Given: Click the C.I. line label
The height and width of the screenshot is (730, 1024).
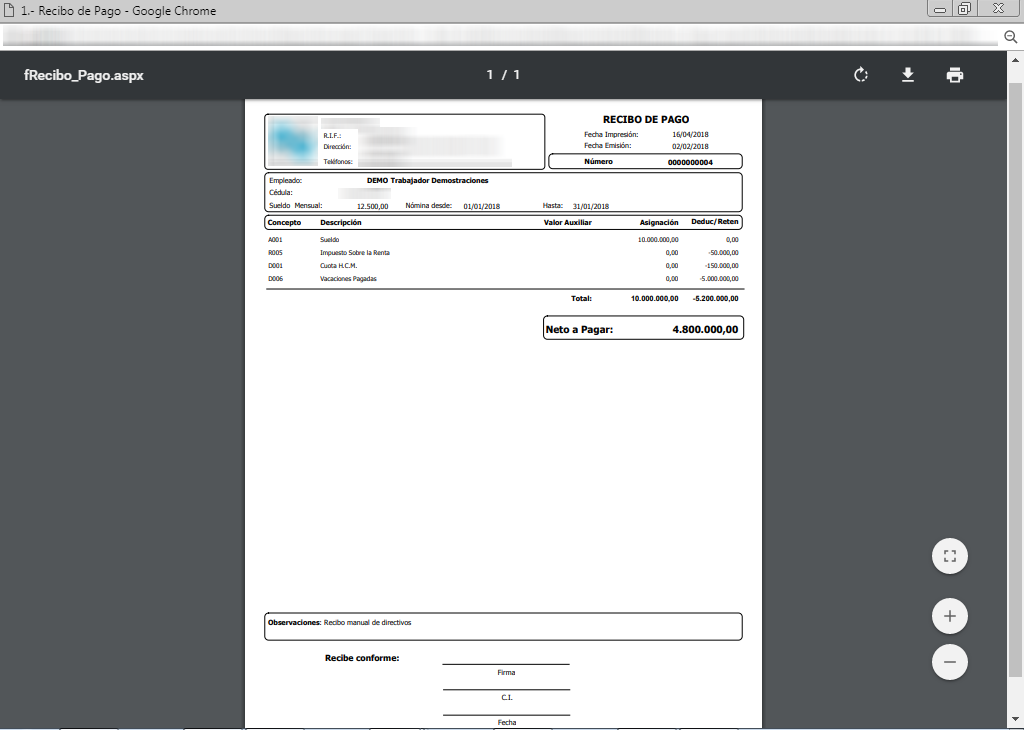Looking at the screenshot, I should pos(507,698).
